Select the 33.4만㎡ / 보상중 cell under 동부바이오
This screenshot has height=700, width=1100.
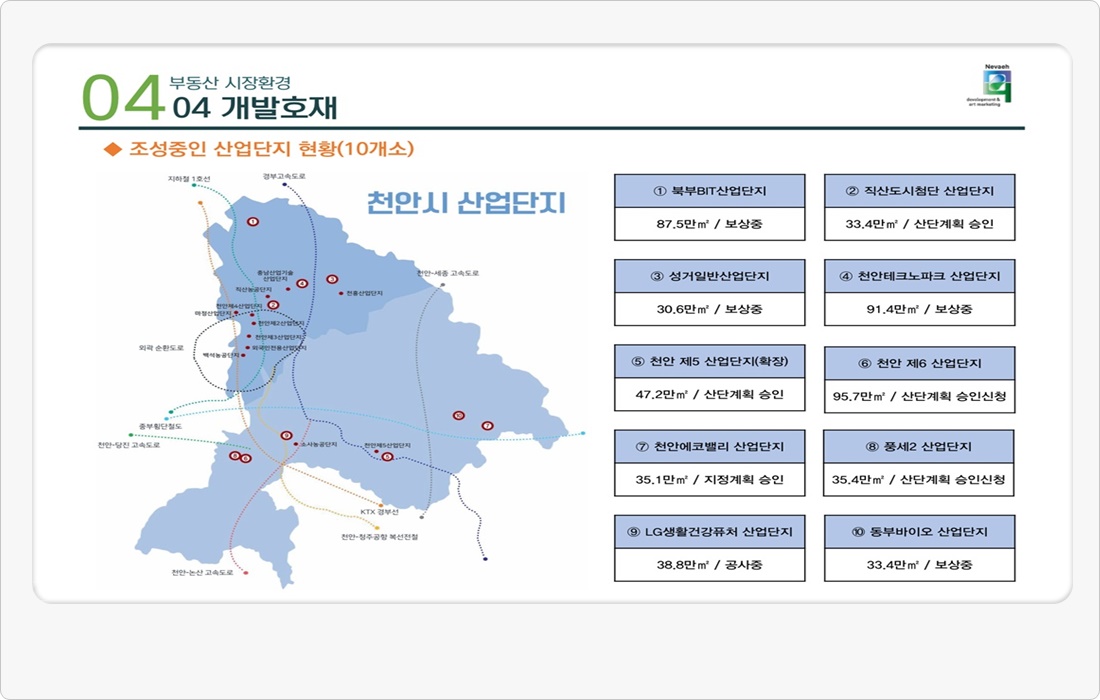(920, 565)
